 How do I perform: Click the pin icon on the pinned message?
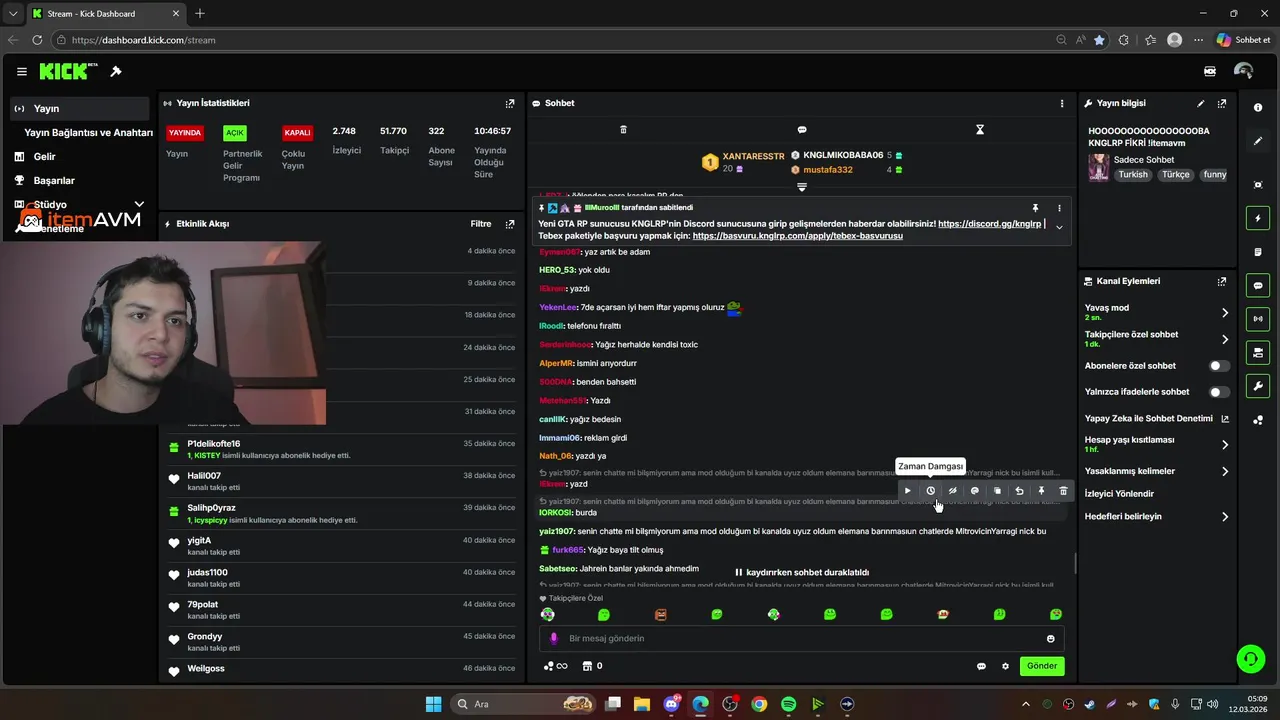tap(1035, 208)
